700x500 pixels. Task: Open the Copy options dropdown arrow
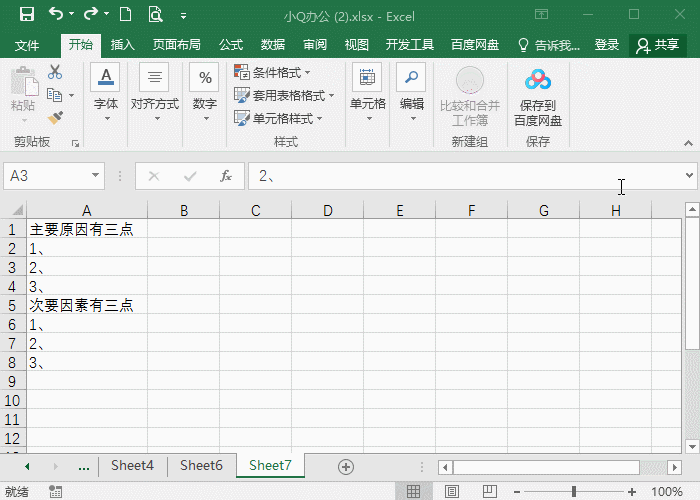(71, 95)
